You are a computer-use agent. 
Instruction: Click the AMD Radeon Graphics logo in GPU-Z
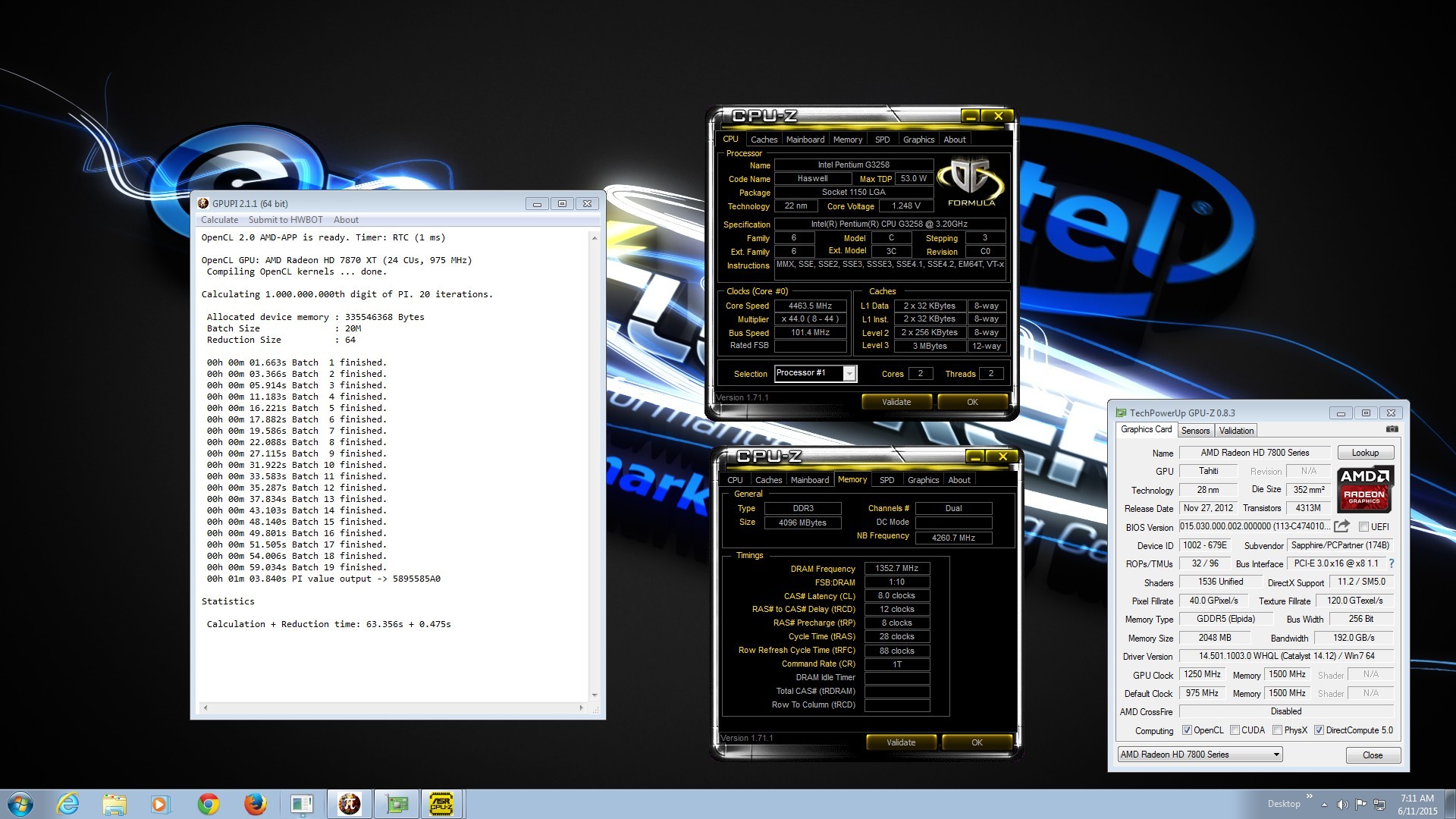[1364, 488]
